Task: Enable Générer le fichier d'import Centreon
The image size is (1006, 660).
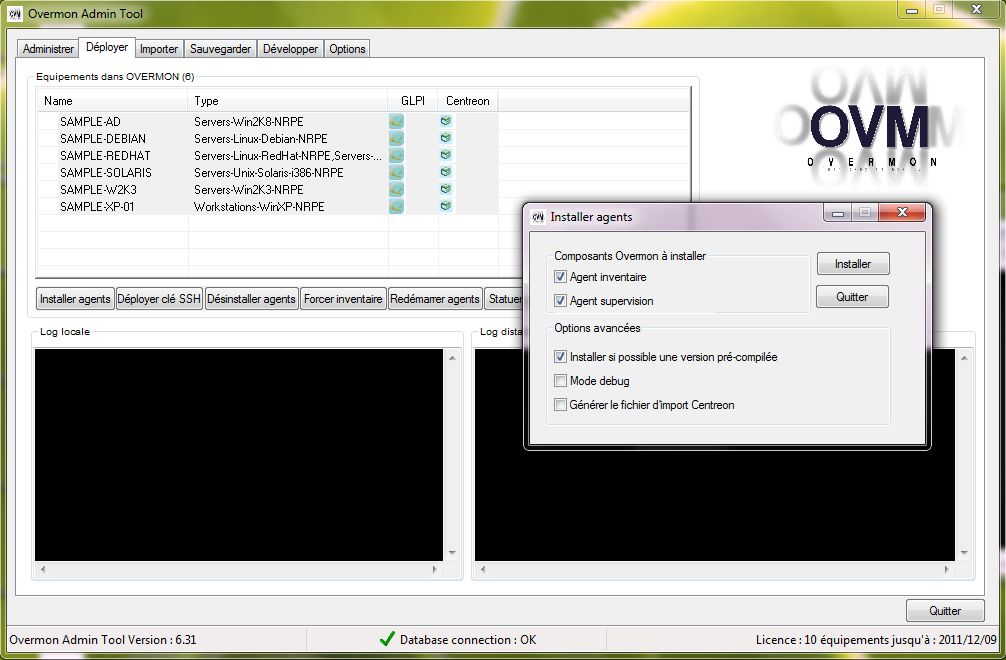Action: click(560, 405)
